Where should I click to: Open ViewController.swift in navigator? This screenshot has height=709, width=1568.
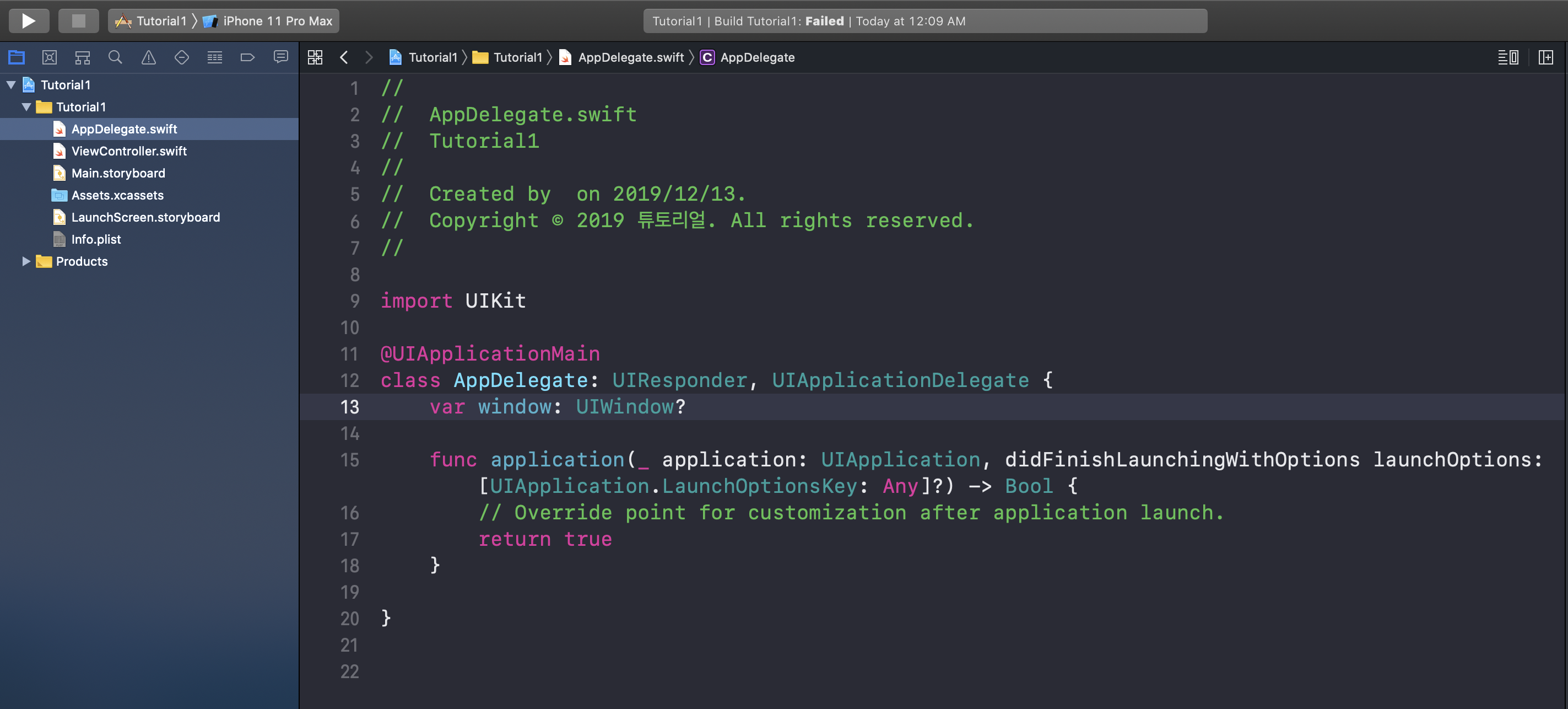tap(128, 151)
